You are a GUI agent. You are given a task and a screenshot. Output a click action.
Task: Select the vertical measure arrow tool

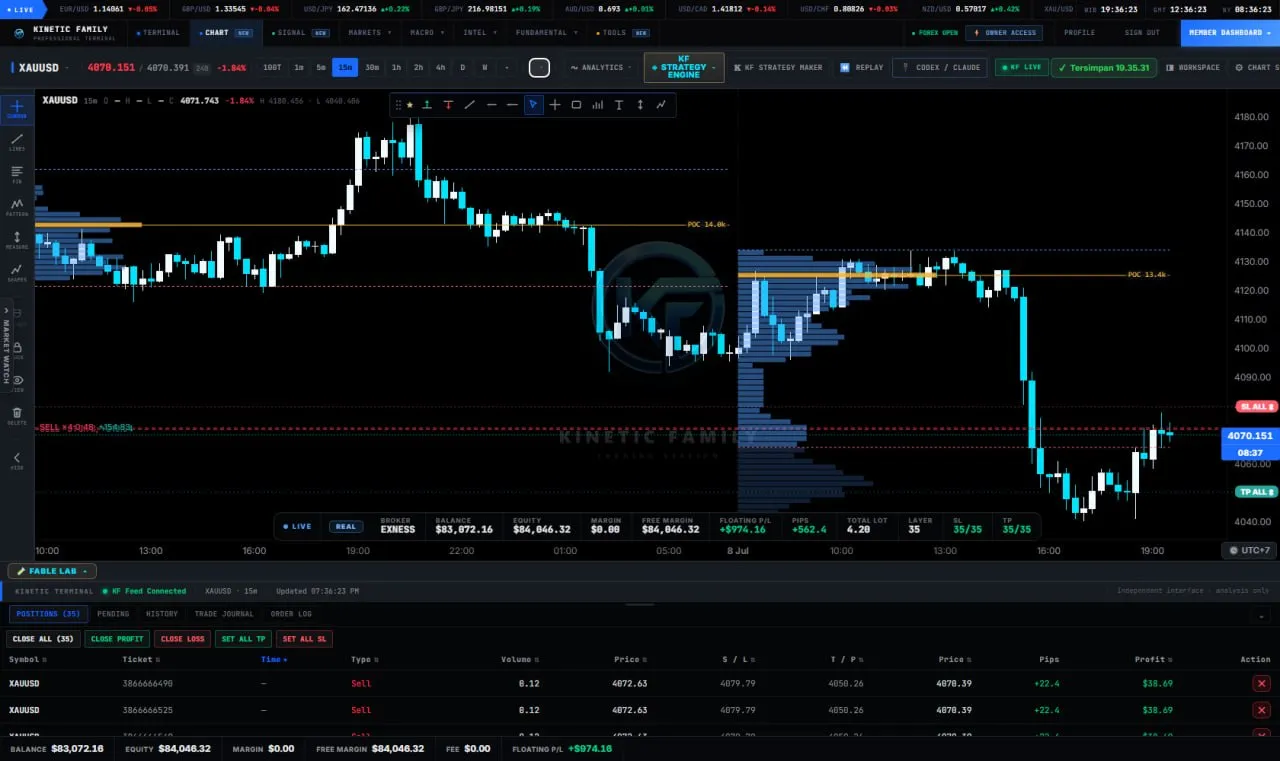tap(640, 104)
